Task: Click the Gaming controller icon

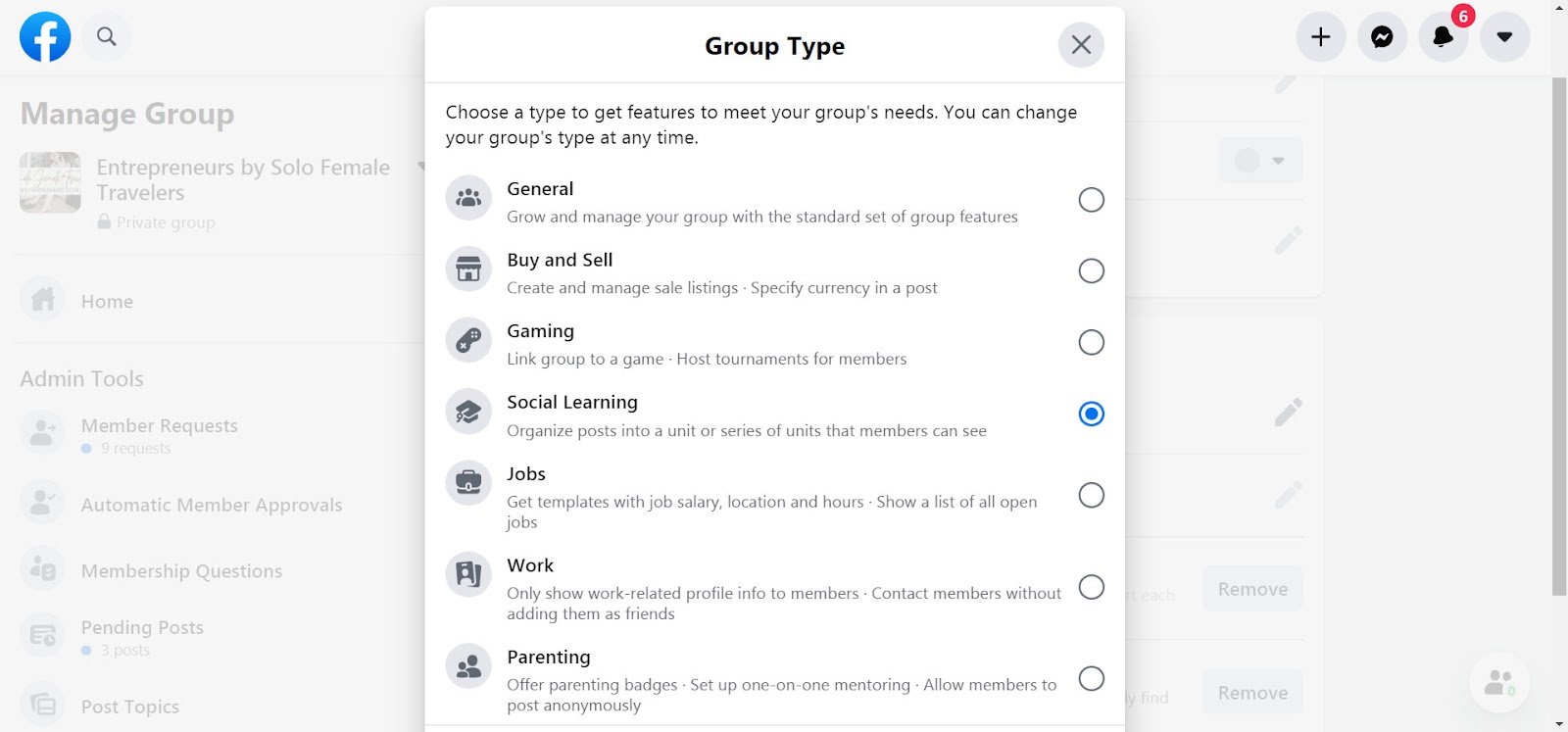Action: (468, 341)
